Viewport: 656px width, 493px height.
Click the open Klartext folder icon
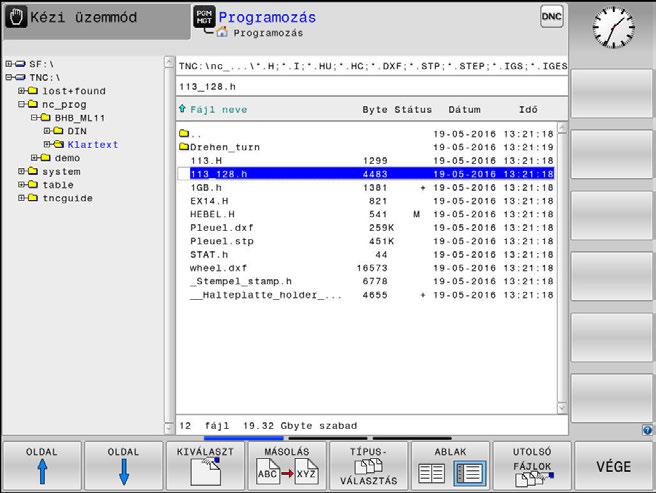[59, 144]
